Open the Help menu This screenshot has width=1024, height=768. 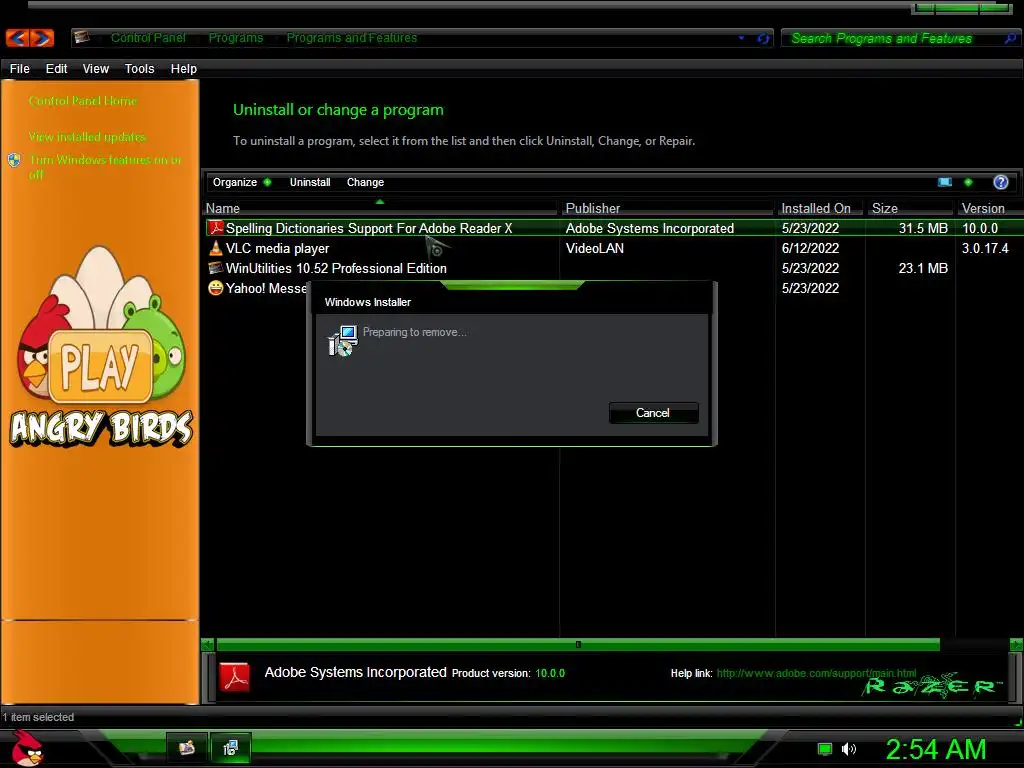[x=184, y=69]
